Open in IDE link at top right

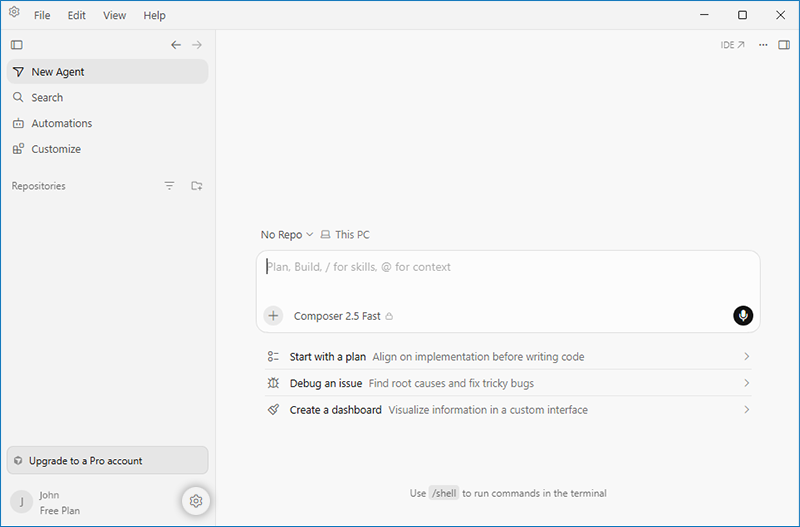coord(732,45)
